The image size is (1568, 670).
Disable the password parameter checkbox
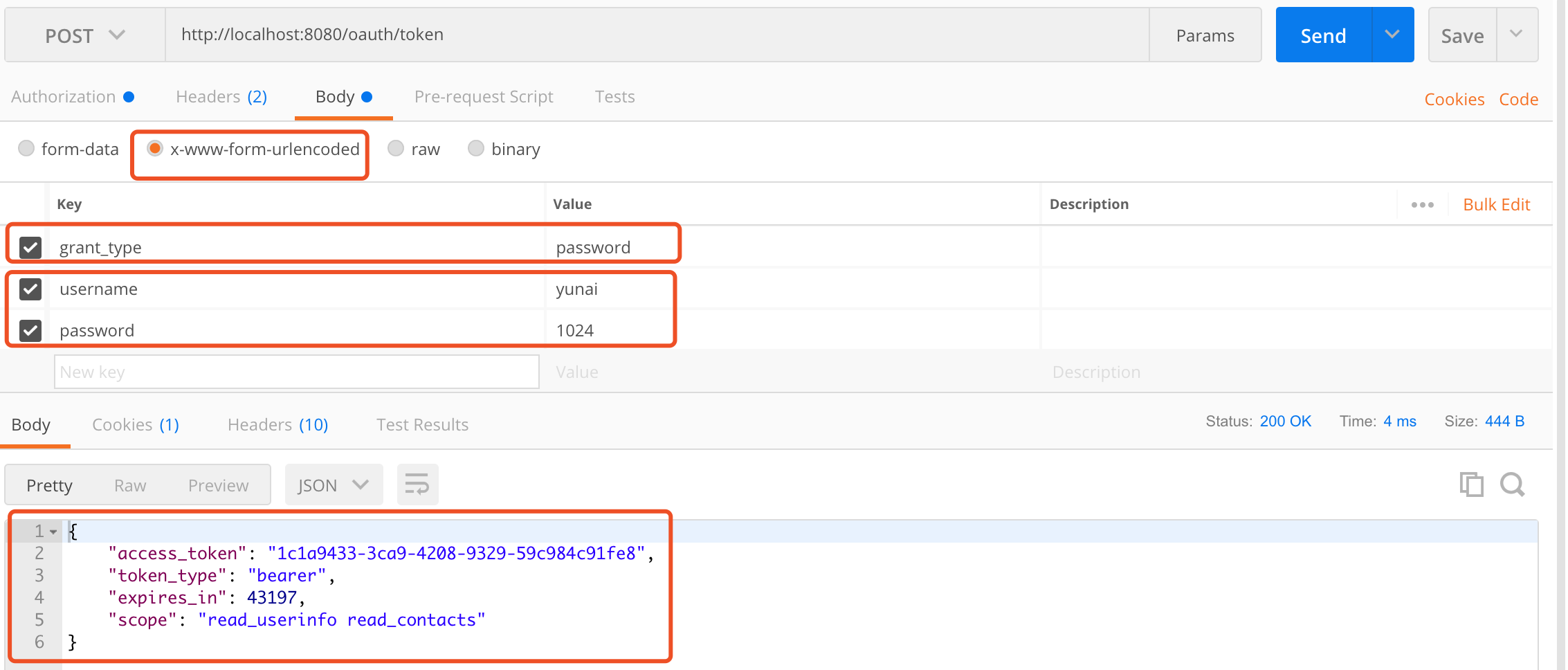(x=30, y=330)
